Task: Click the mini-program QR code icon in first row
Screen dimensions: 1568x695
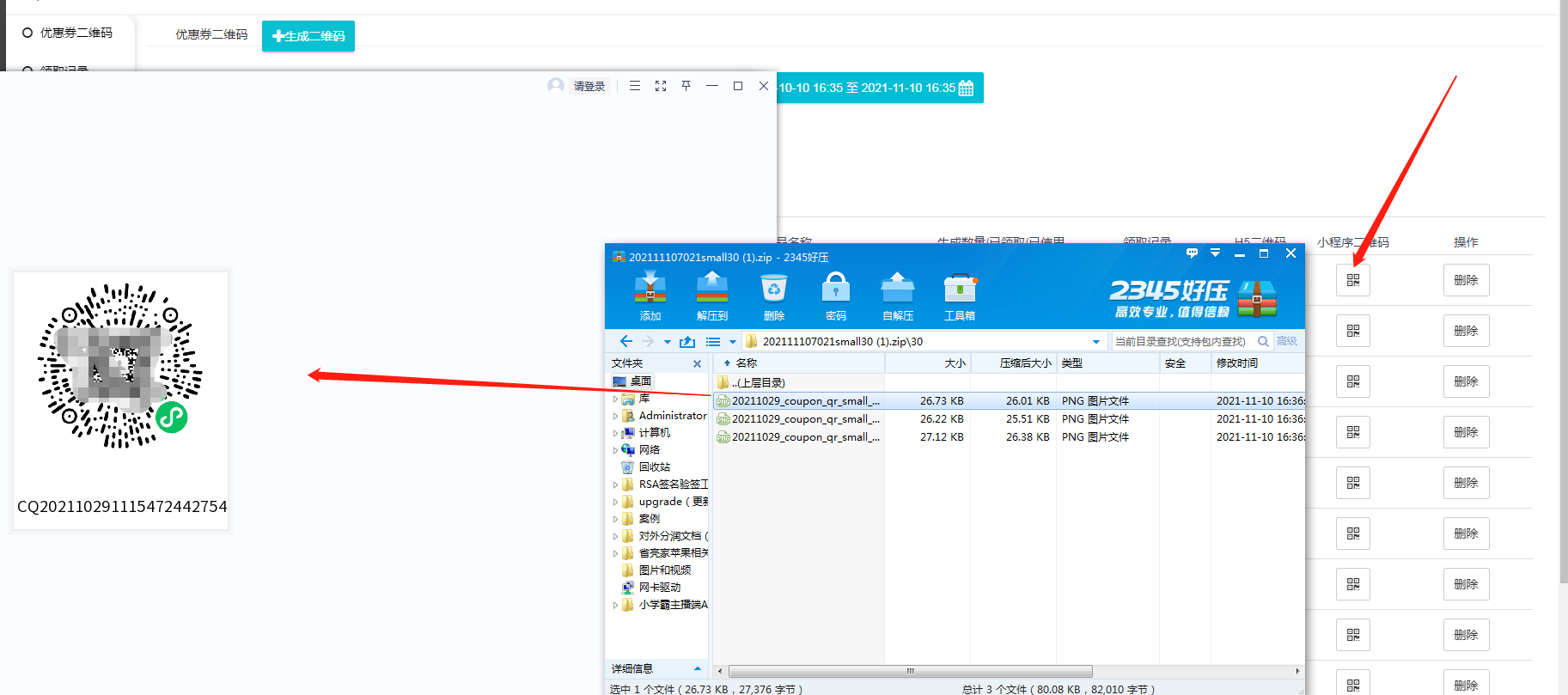Action: coord(1352,280)
